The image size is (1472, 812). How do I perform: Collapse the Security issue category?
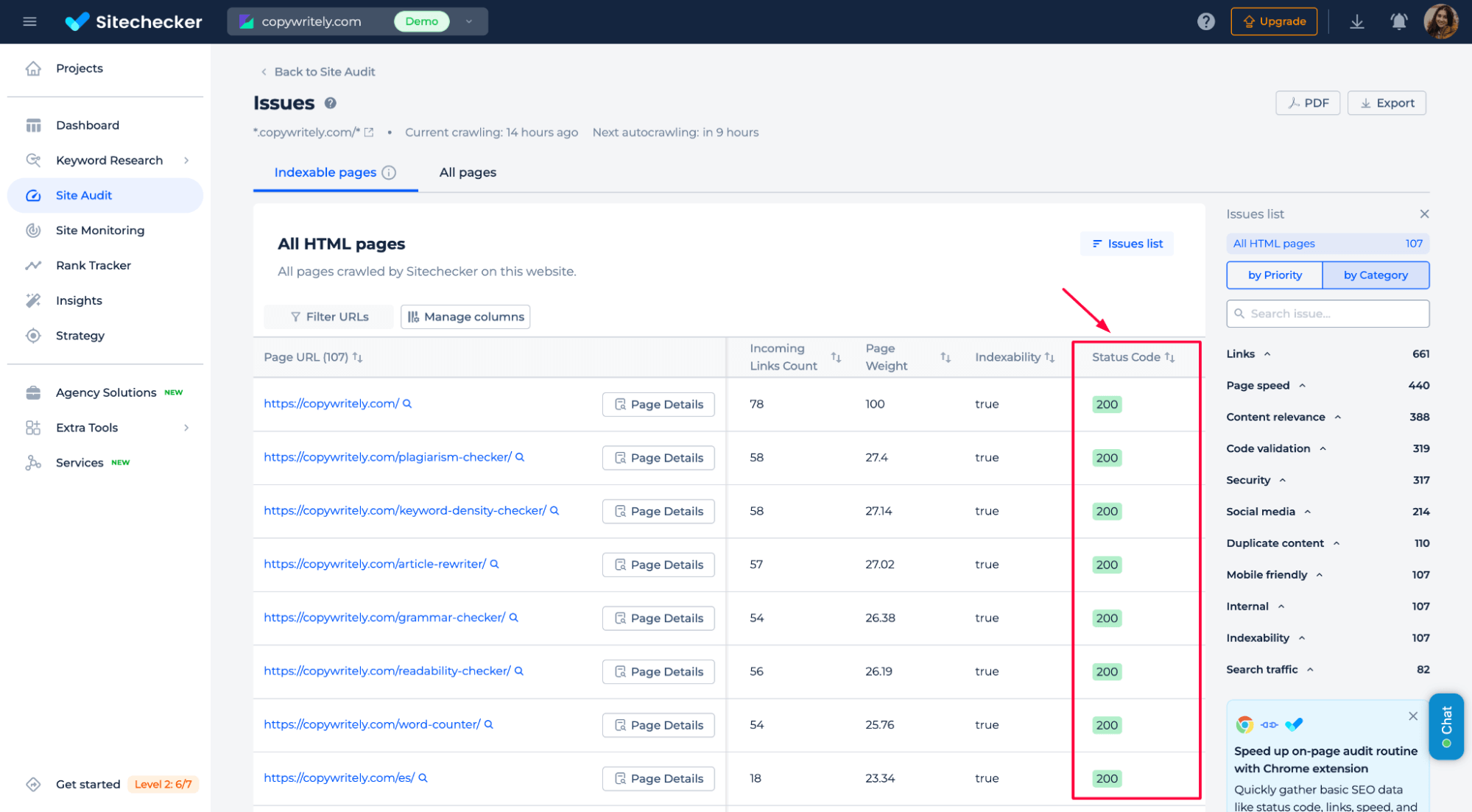(1283, 480)
